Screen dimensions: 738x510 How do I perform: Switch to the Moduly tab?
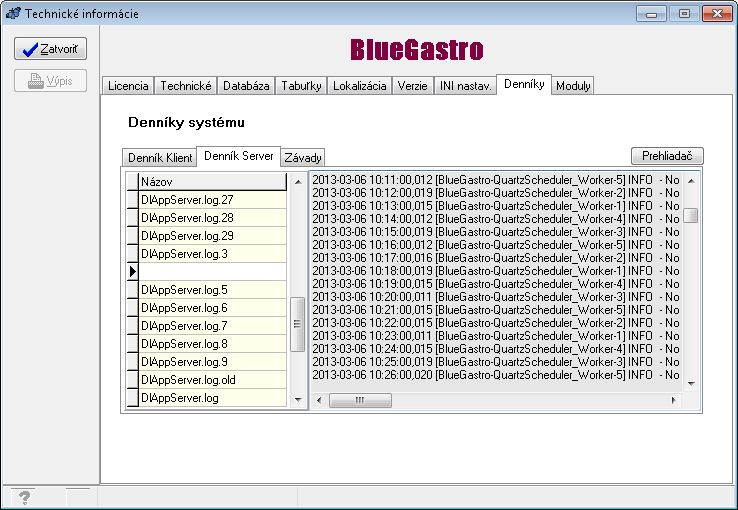[x=573, y=86]
